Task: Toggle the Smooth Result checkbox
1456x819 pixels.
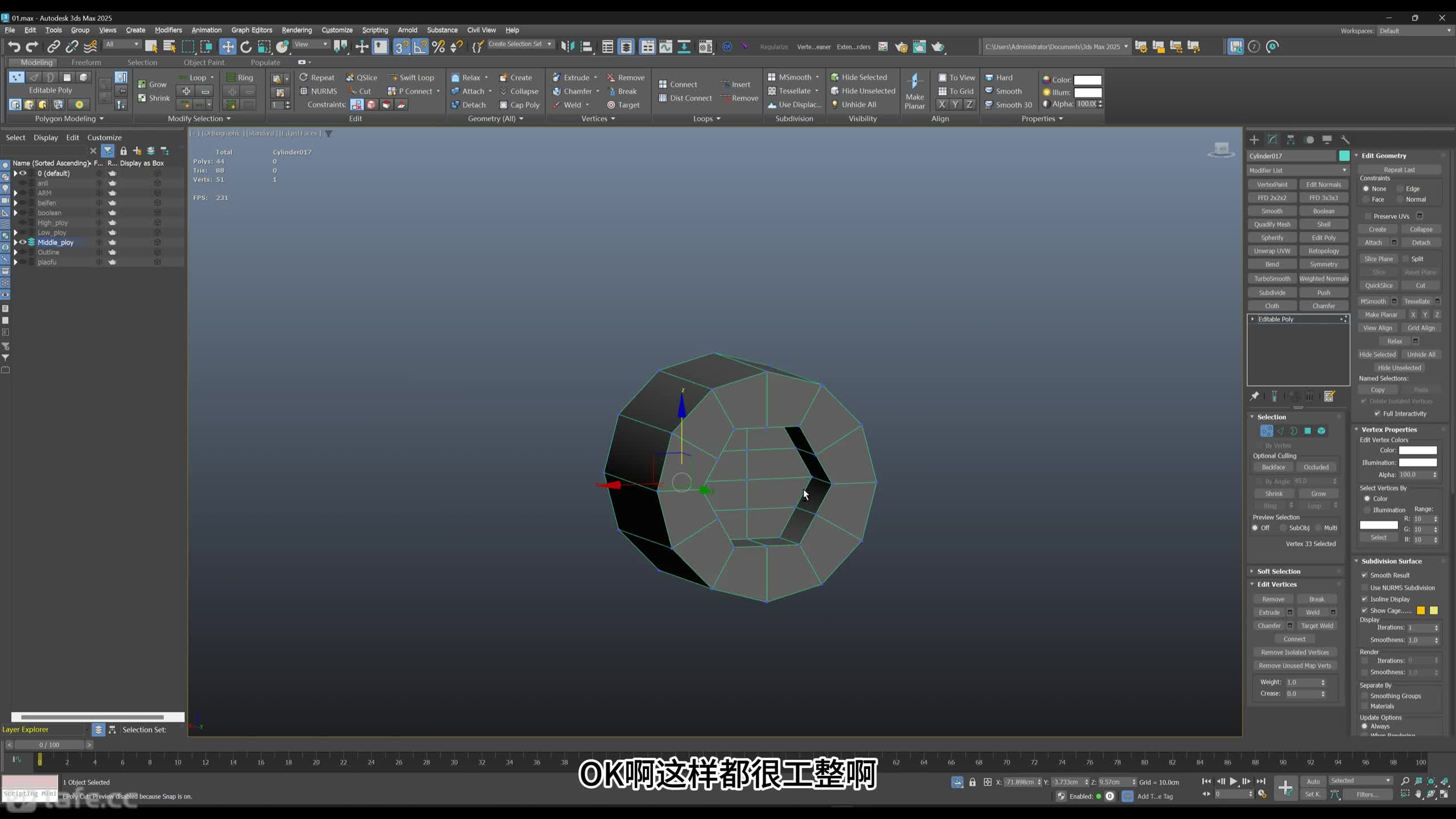Action: pyautogui.click(x=1364, y=575)
